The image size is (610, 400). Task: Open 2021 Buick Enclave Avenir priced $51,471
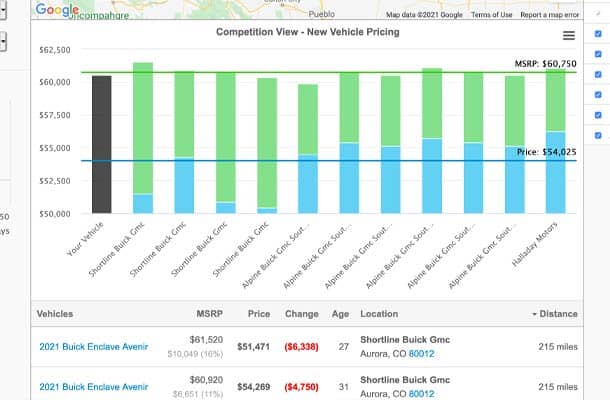[x=94, y=347]
